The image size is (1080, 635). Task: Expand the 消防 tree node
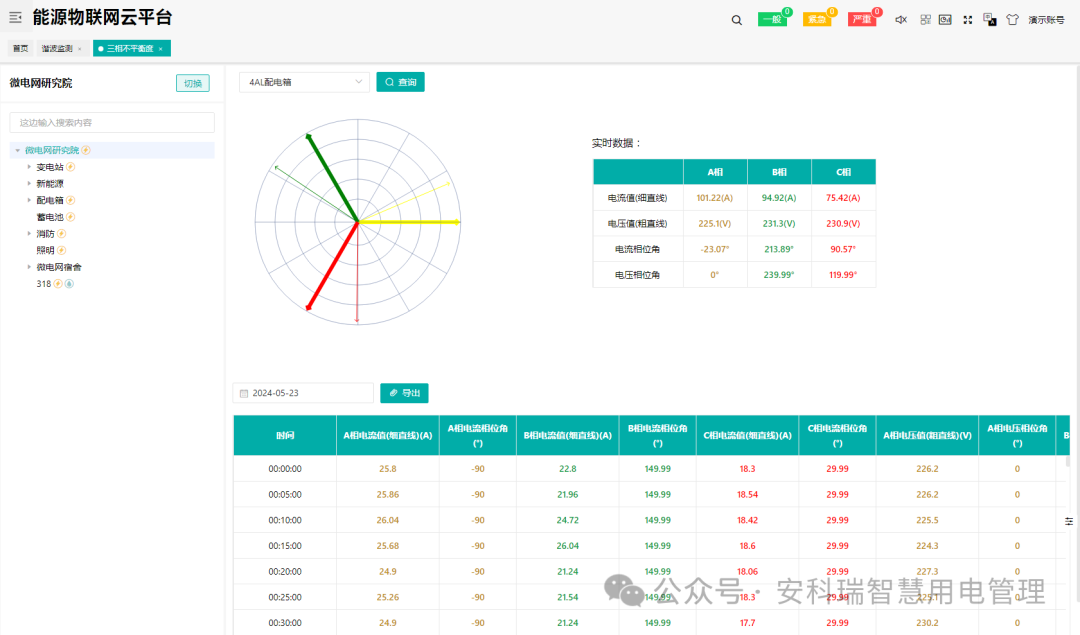pos(29,233)
